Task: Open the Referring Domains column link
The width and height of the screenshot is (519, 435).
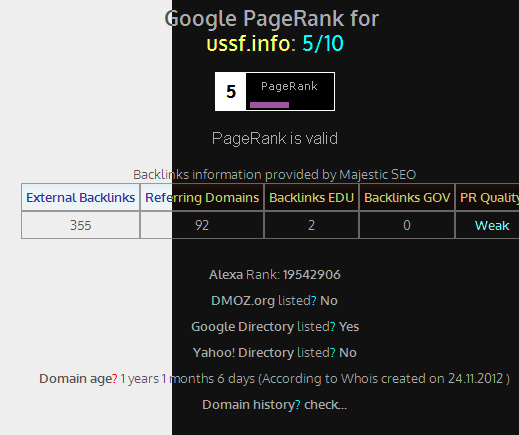Action: pos(202,198)
